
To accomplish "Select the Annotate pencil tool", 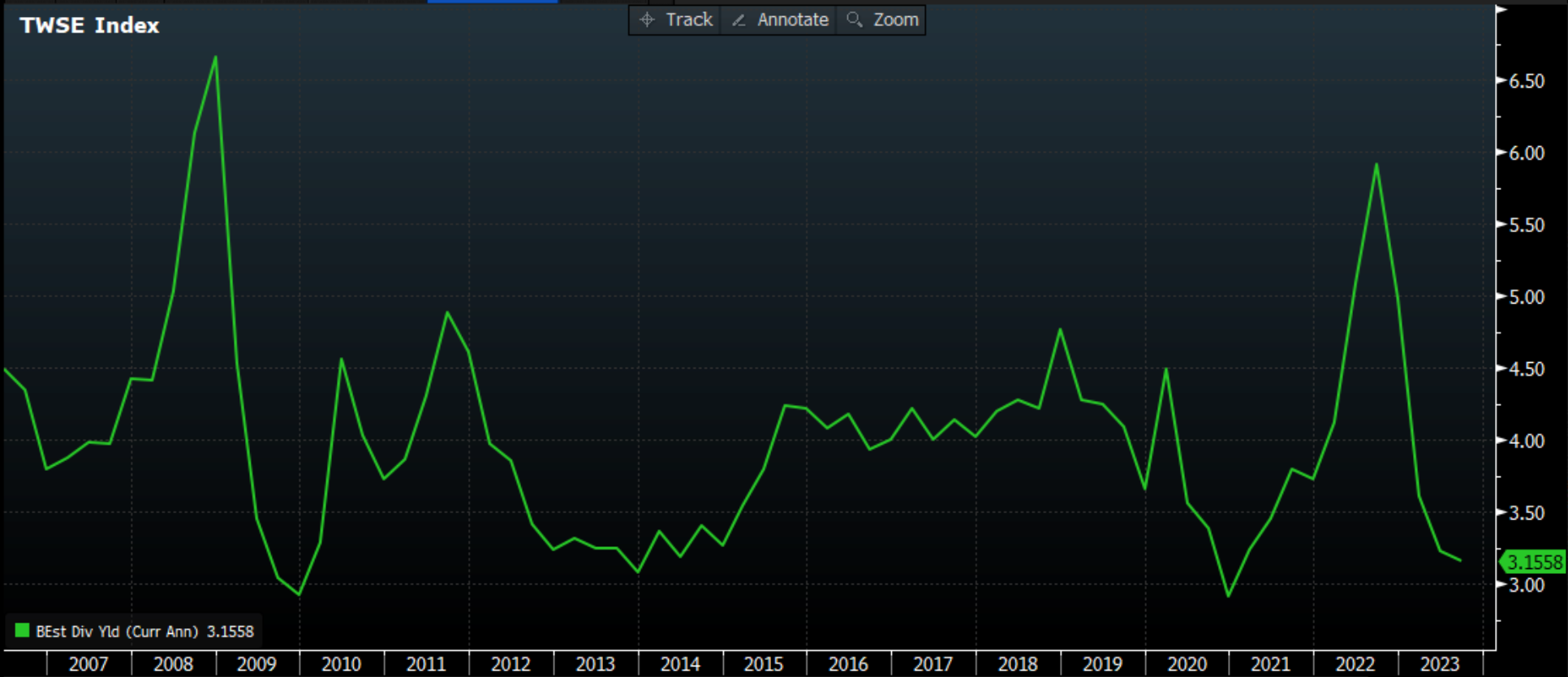I will (779, 20).
